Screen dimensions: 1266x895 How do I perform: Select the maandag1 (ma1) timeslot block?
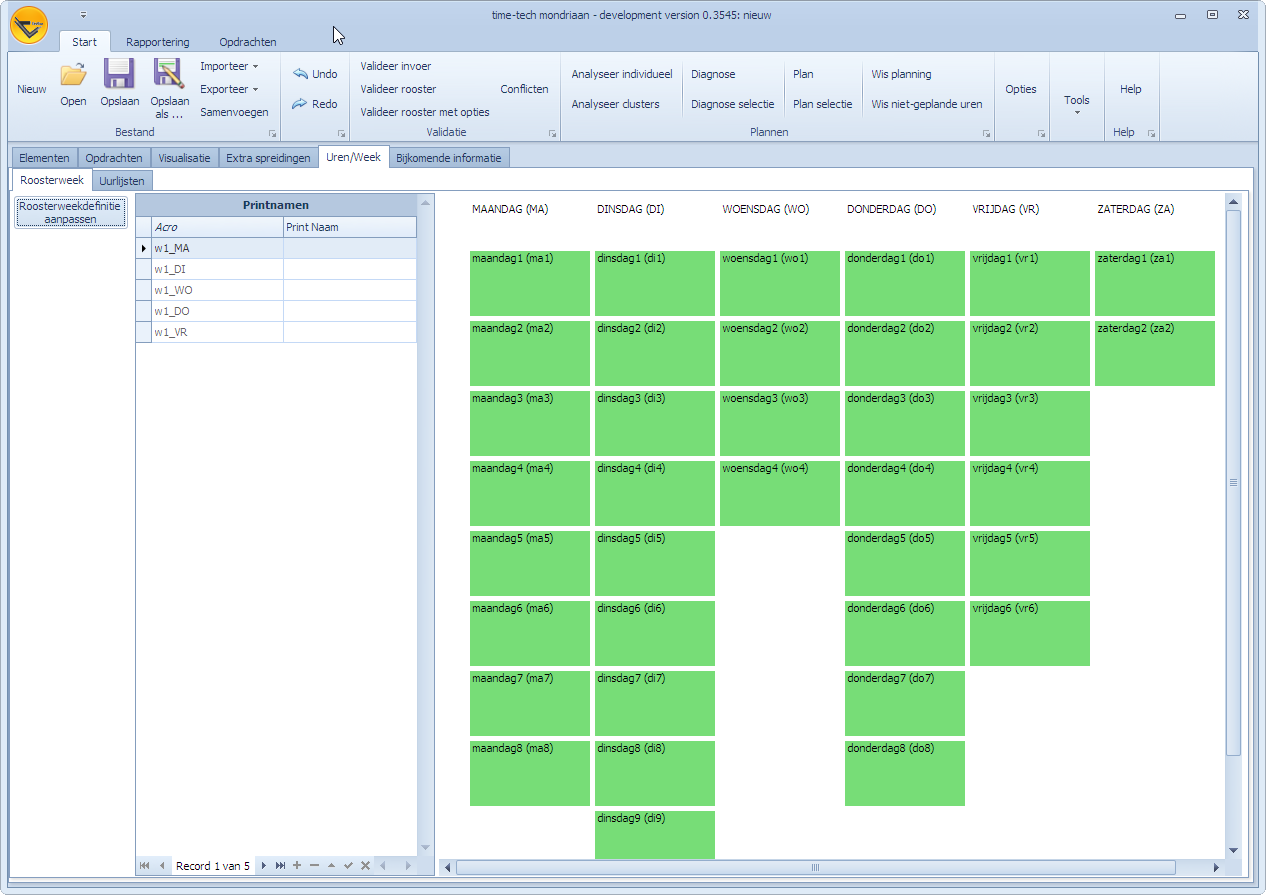(x=530, y=283)
